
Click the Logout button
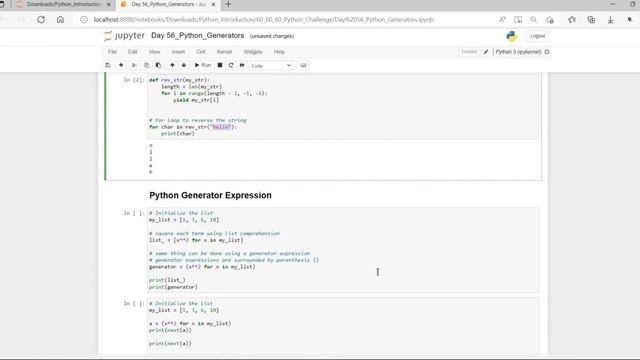pos(538,36)
